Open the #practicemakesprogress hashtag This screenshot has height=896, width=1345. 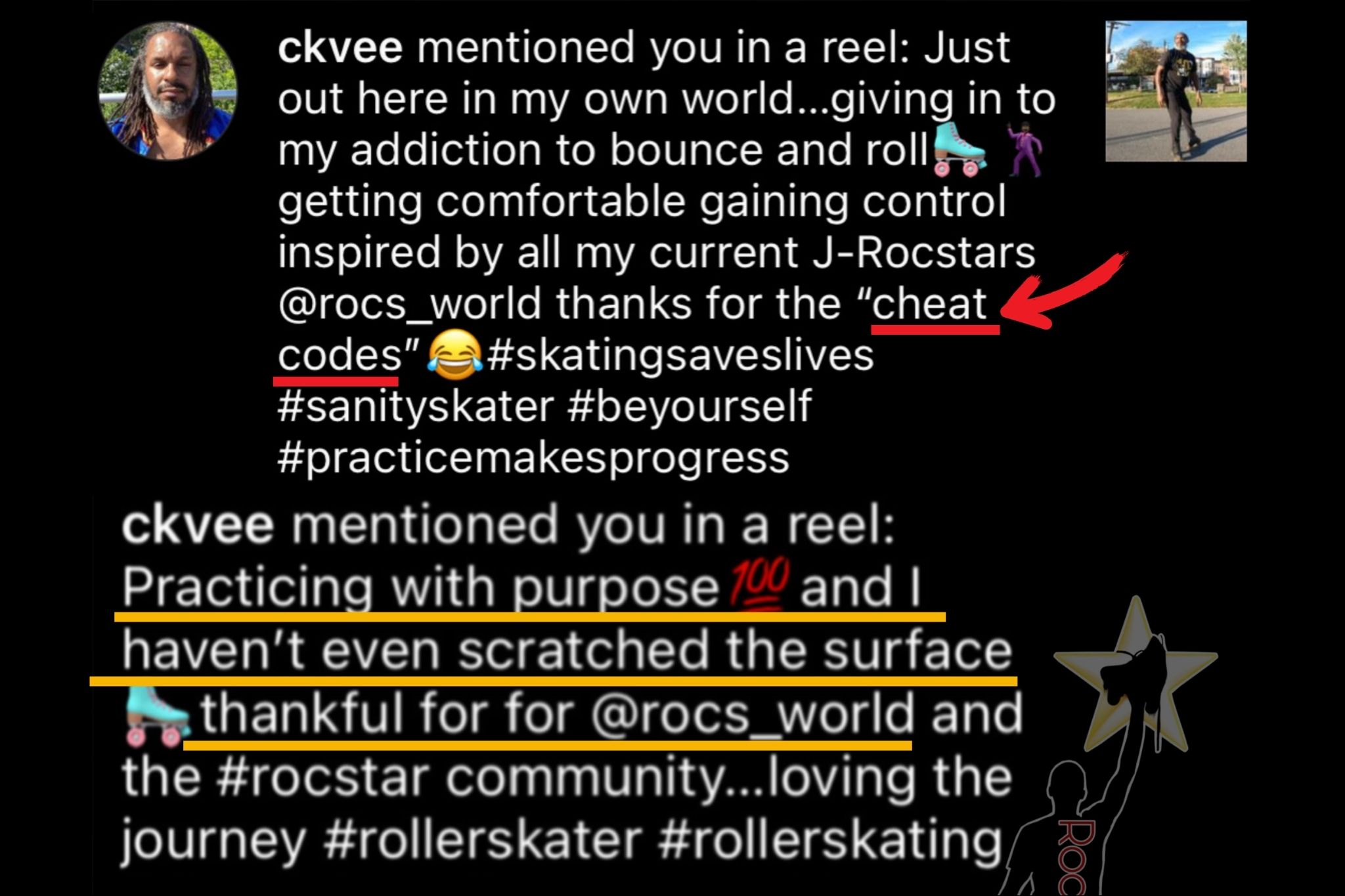[533, 458]
